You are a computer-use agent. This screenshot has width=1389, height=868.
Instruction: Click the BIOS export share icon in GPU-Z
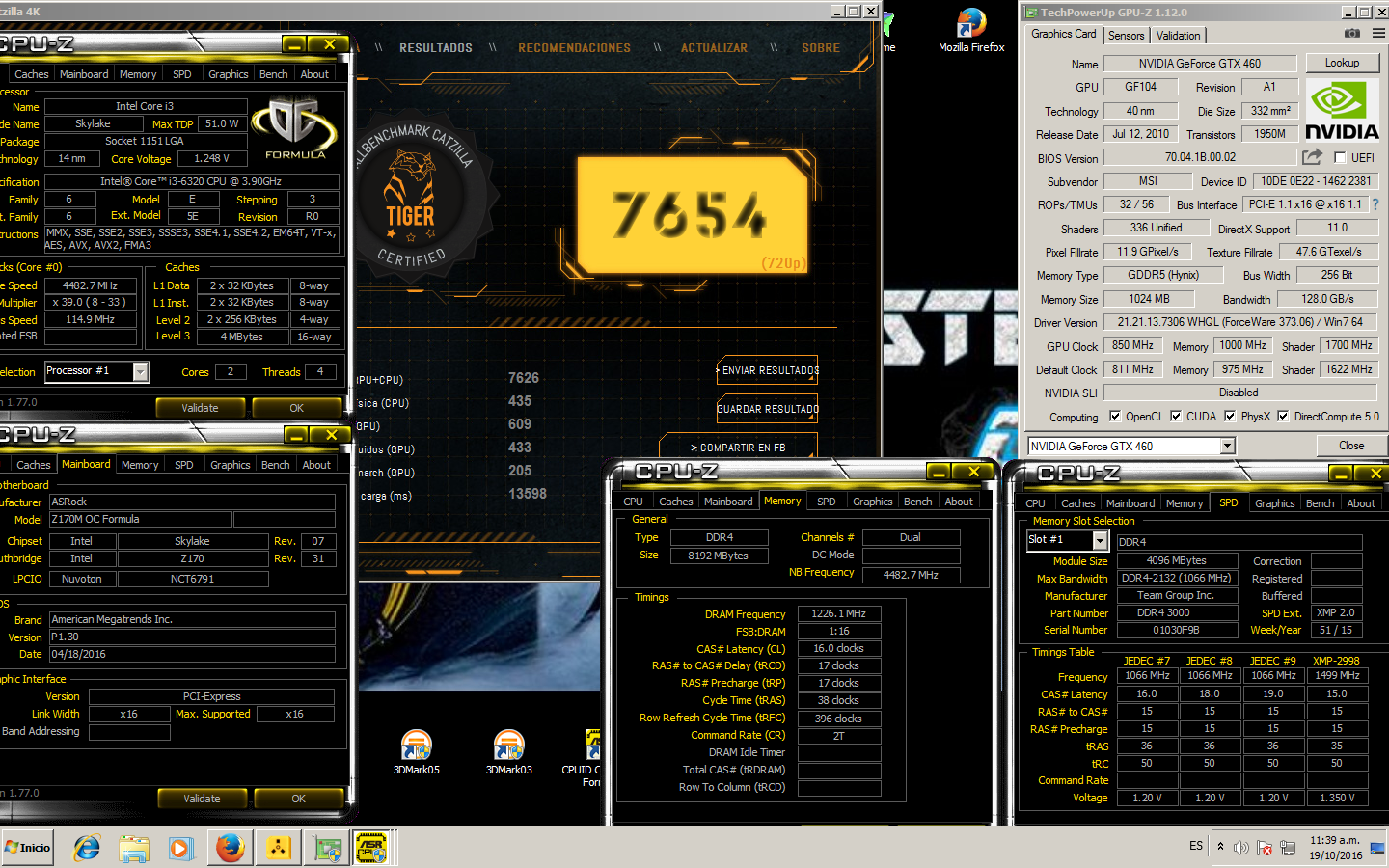[x=1312, y=156]
